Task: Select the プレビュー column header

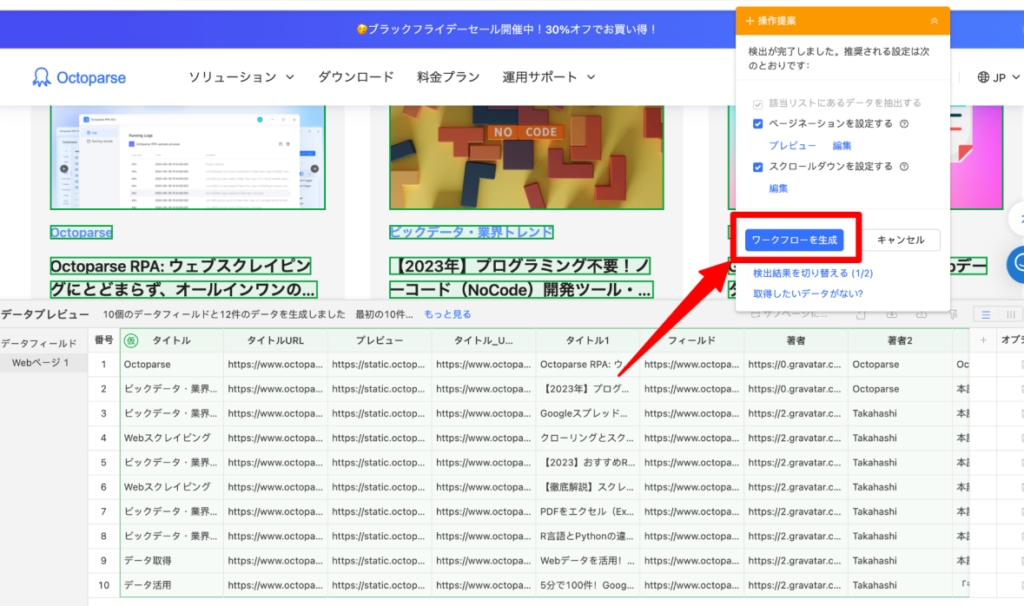Action: coord(379,340)
